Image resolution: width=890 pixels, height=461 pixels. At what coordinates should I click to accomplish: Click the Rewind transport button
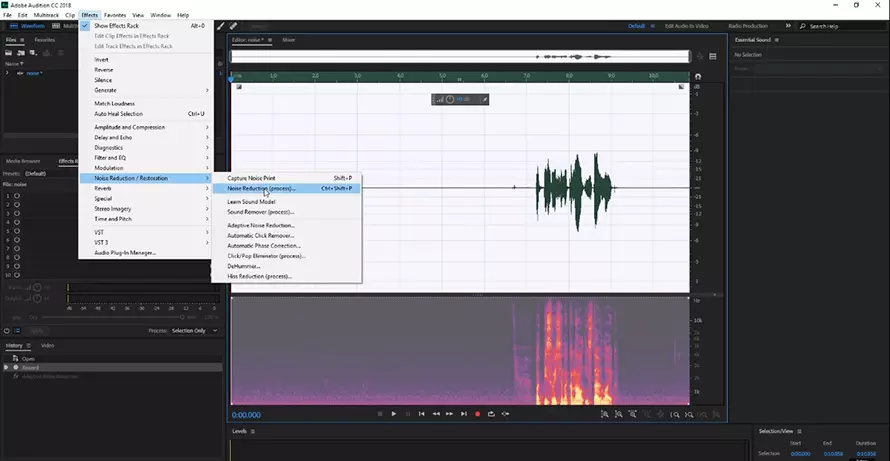[x=435, y=414]
